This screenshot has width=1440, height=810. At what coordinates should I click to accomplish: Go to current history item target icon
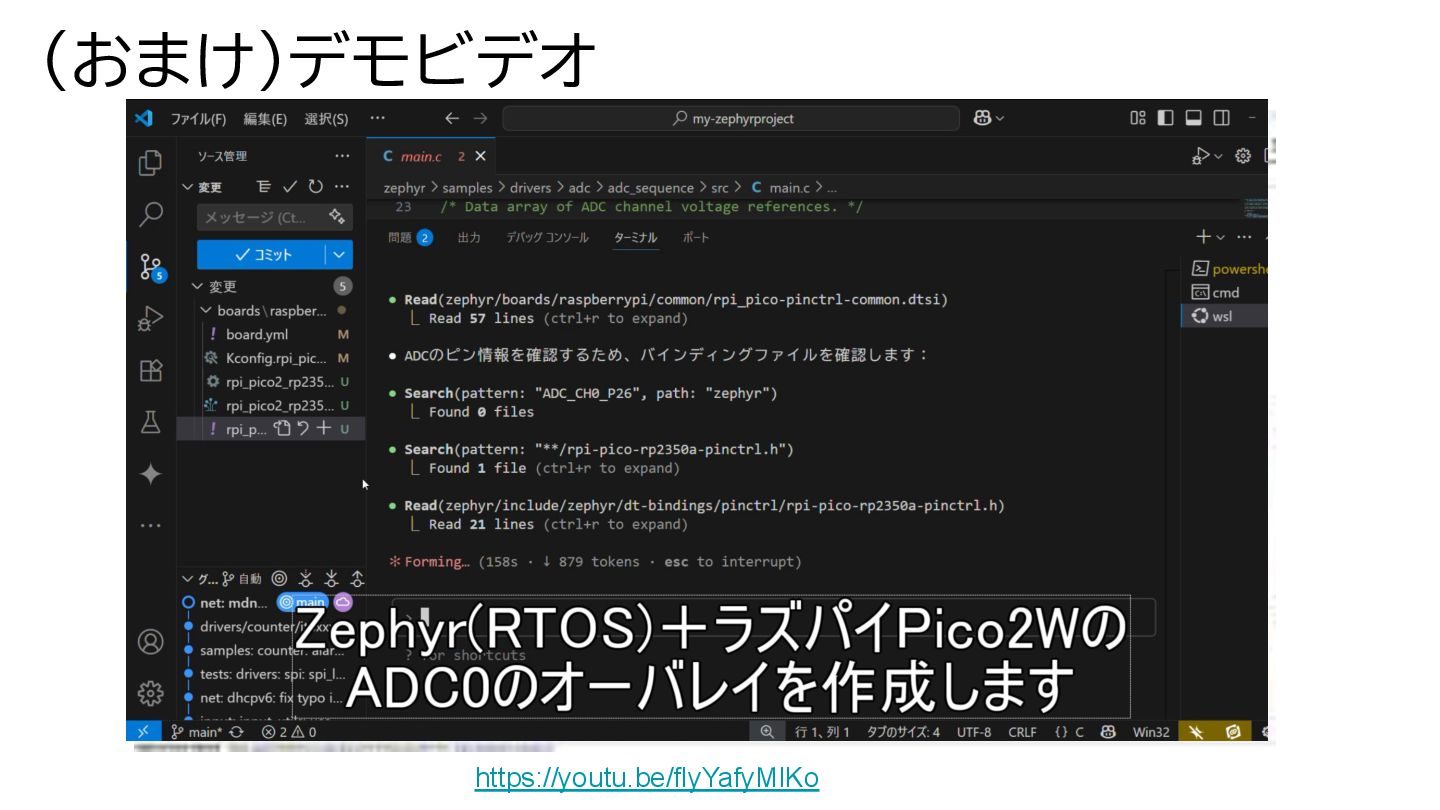click(279, 578)
